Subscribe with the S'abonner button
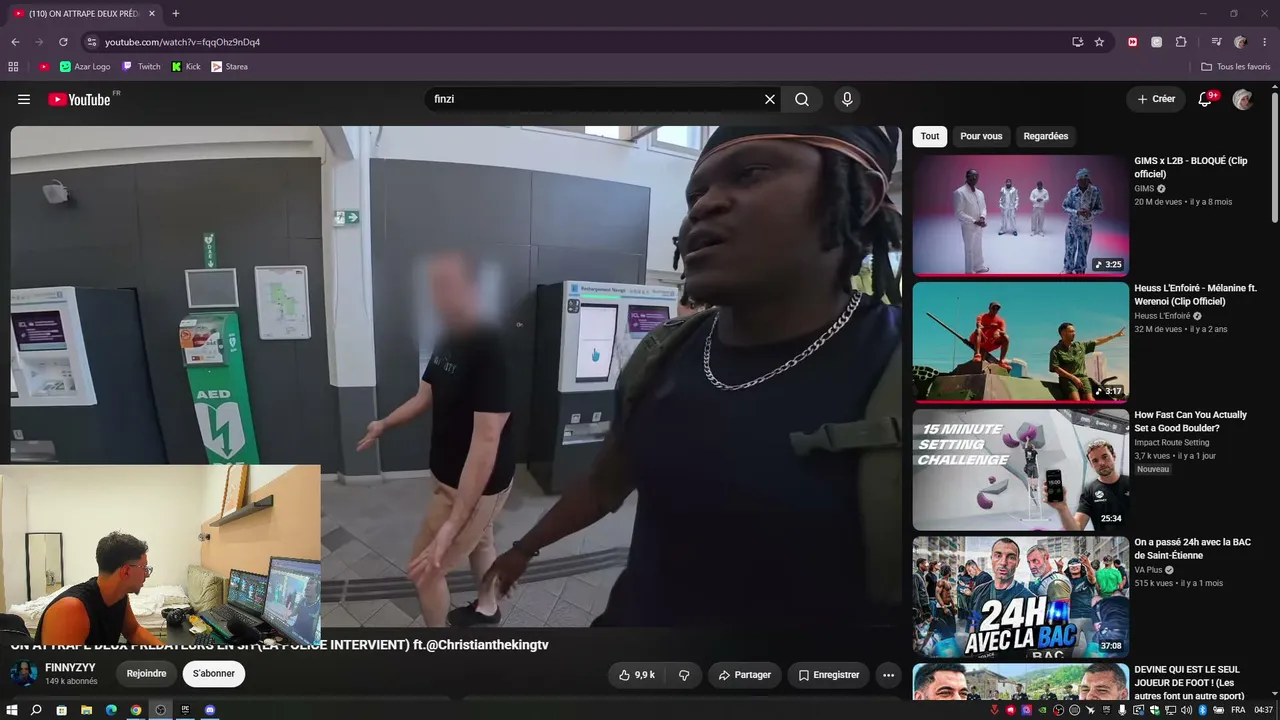 [214, 674]
